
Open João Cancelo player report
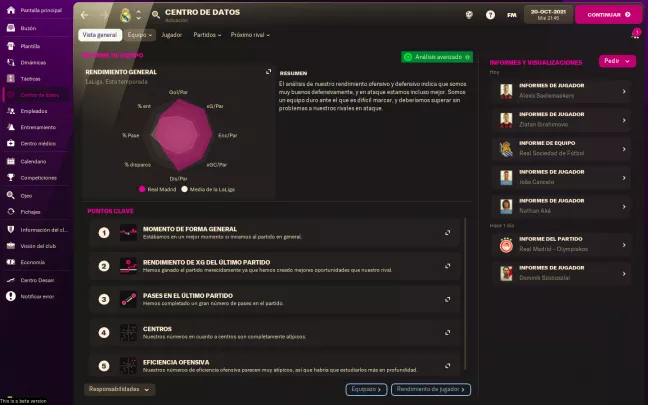coord(561,178)
